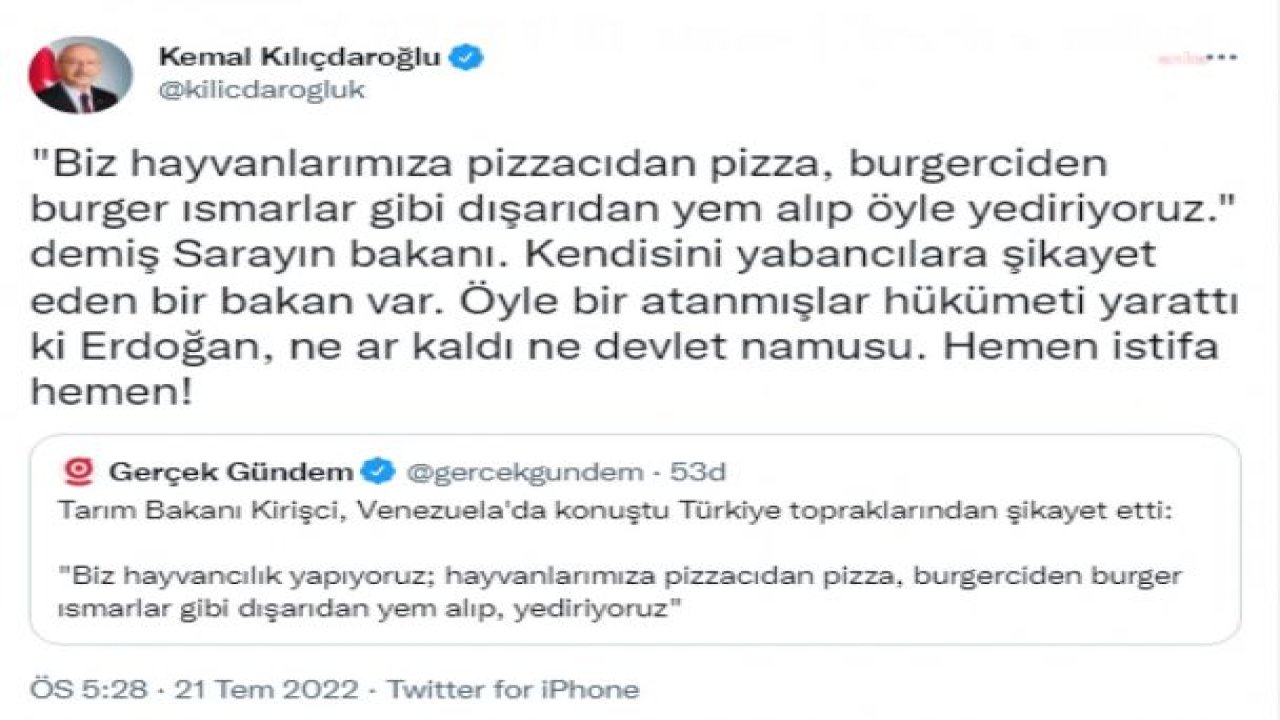Click the final word 'hemen!' in tweet
The image size is (1280, 720).
tap(110, 393)
